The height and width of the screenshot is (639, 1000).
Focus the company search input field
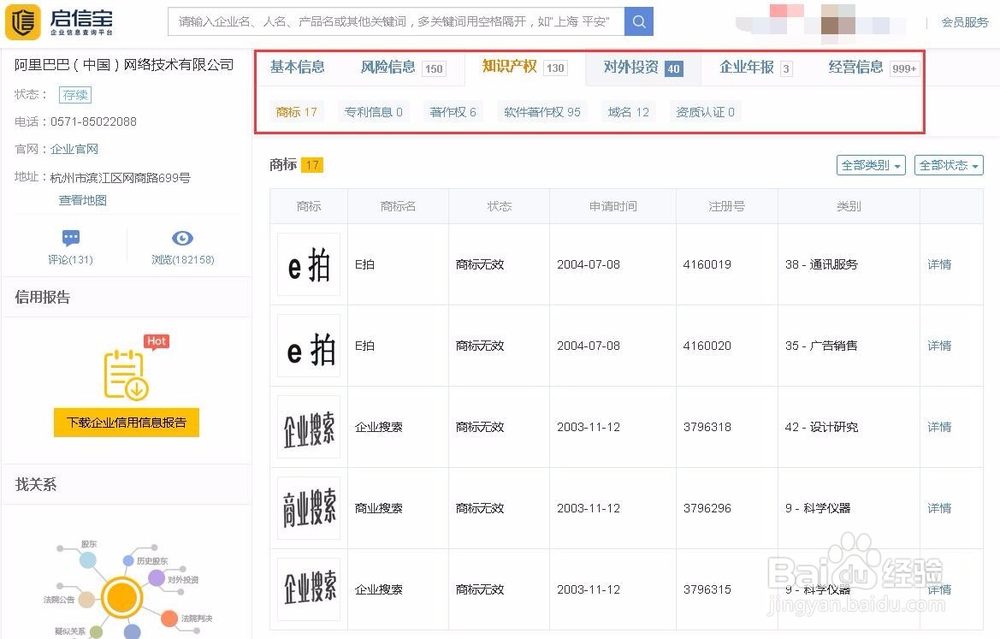tap(396, 22)
